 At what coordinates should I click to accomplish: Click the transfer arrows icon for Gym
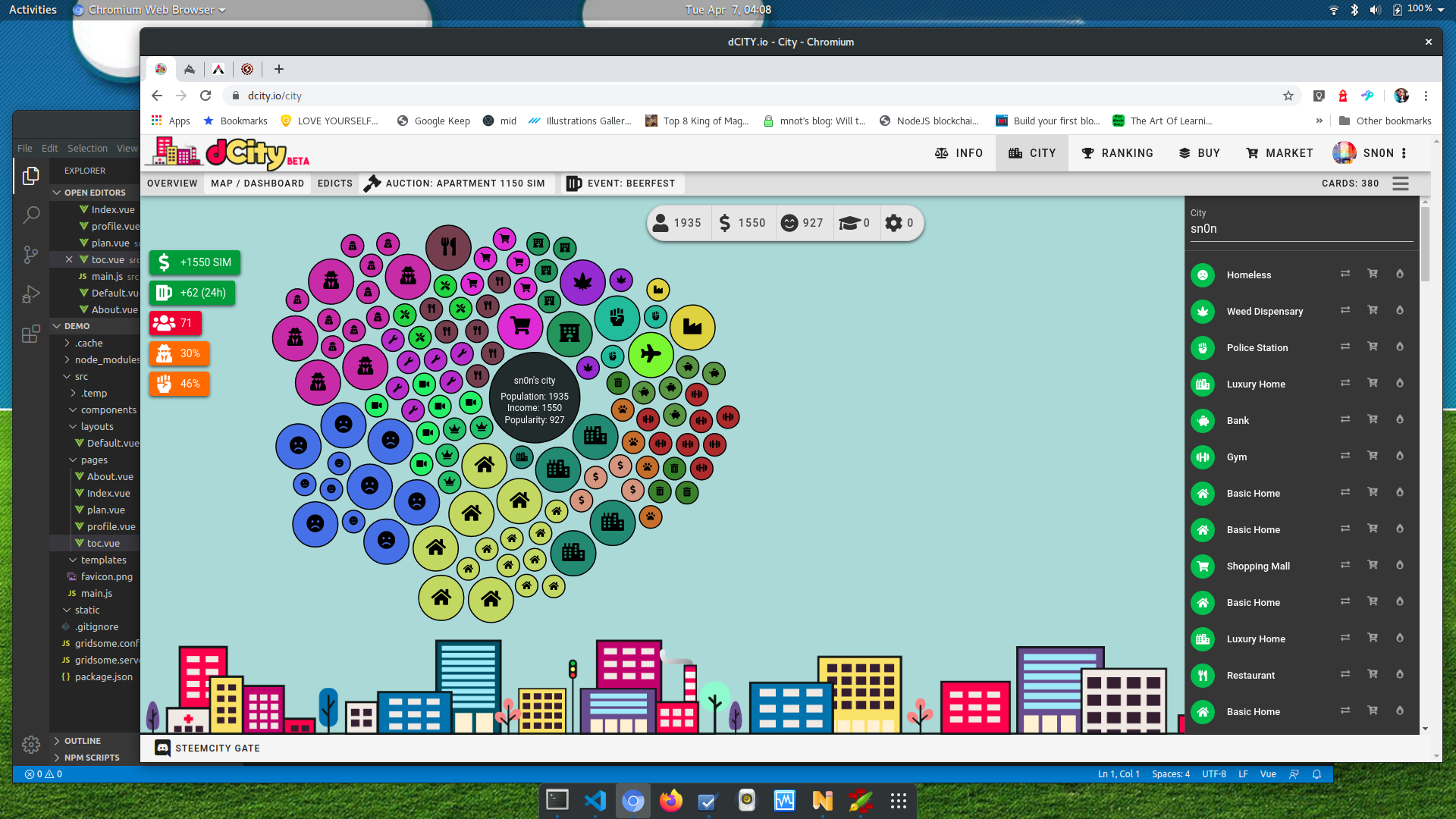click(1345, 456)
